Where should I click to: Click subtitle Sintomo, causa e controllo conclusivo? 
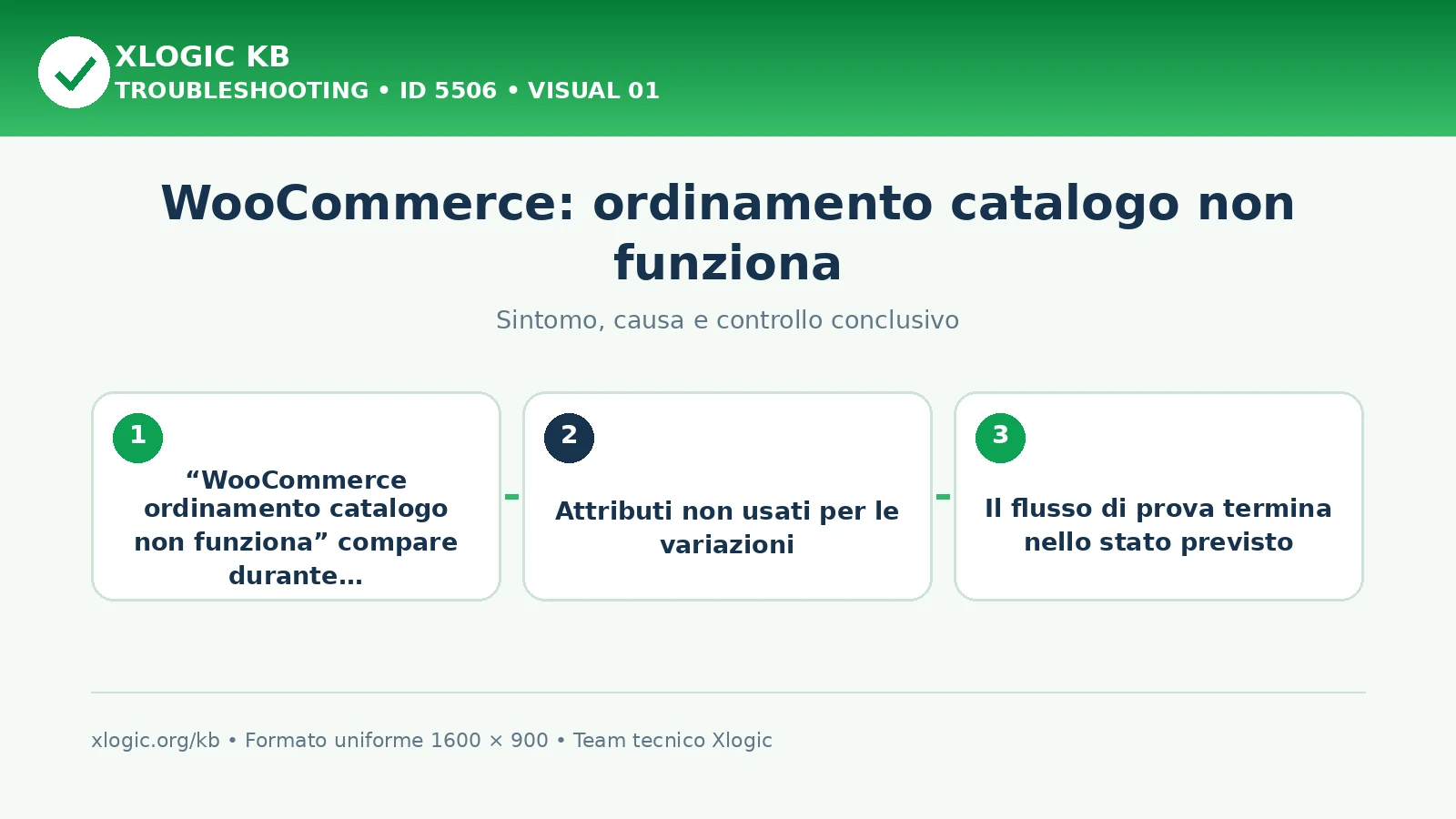click(727, 320)
